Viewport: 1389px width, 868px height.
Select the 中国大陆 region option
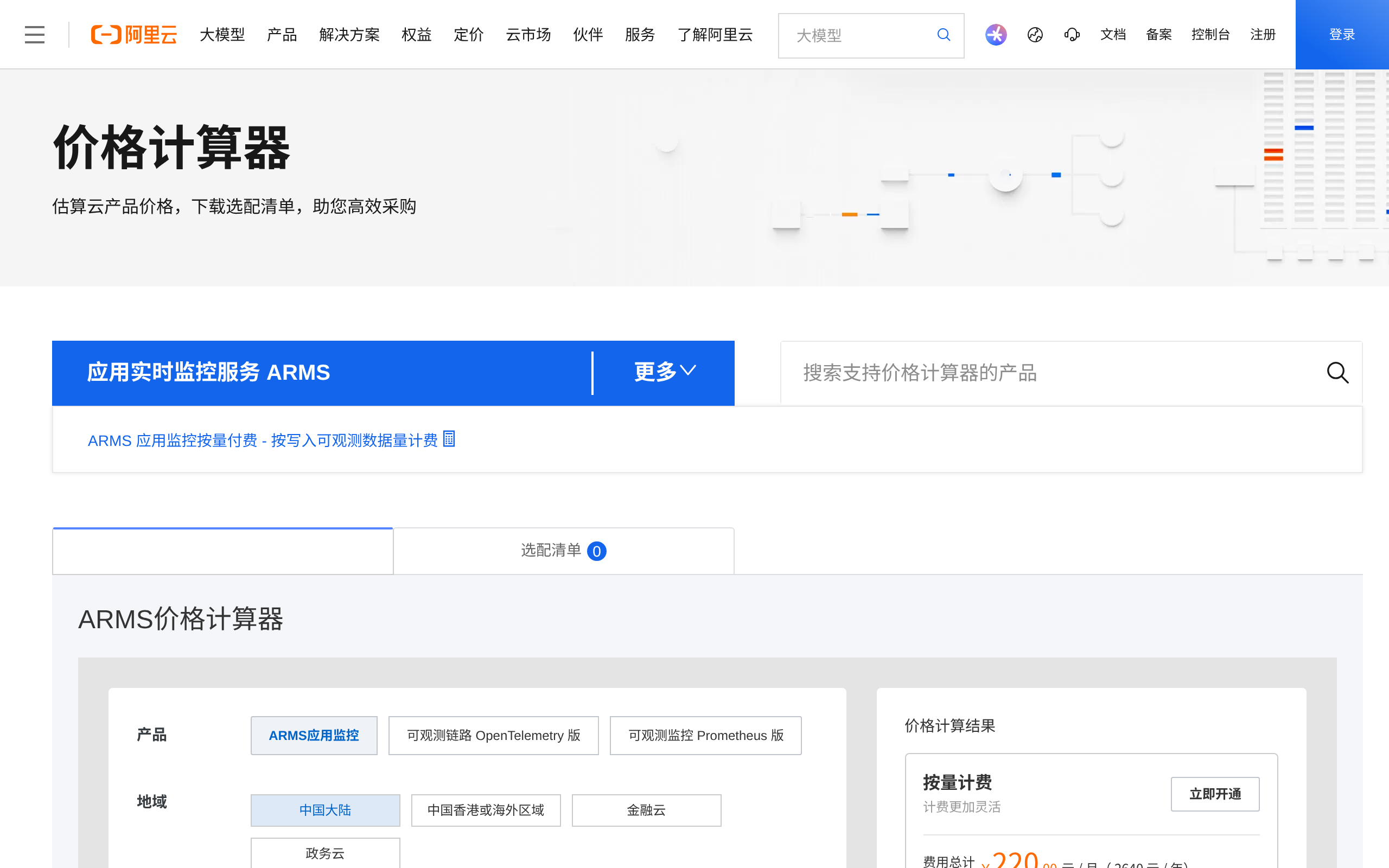(x=326, y=810)
